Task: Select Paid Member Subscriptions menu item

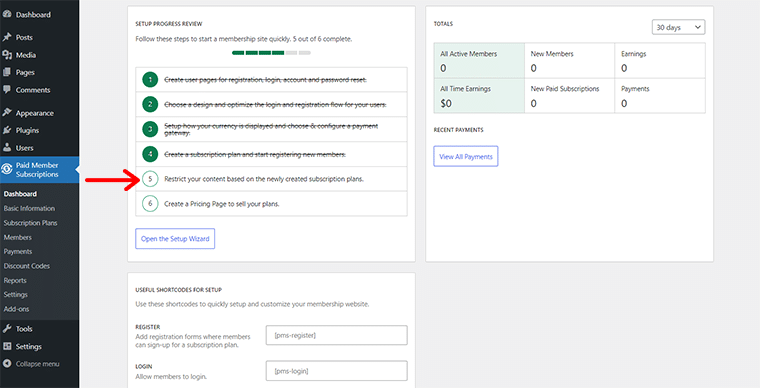Action: (39, 170)
